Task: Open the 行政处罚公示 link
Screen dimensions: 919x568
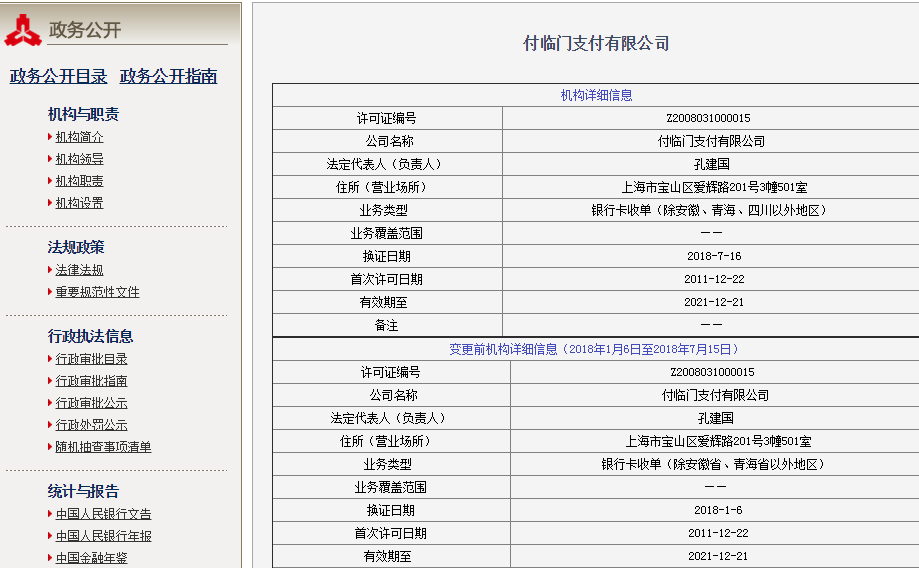Action: click(91, 425)
